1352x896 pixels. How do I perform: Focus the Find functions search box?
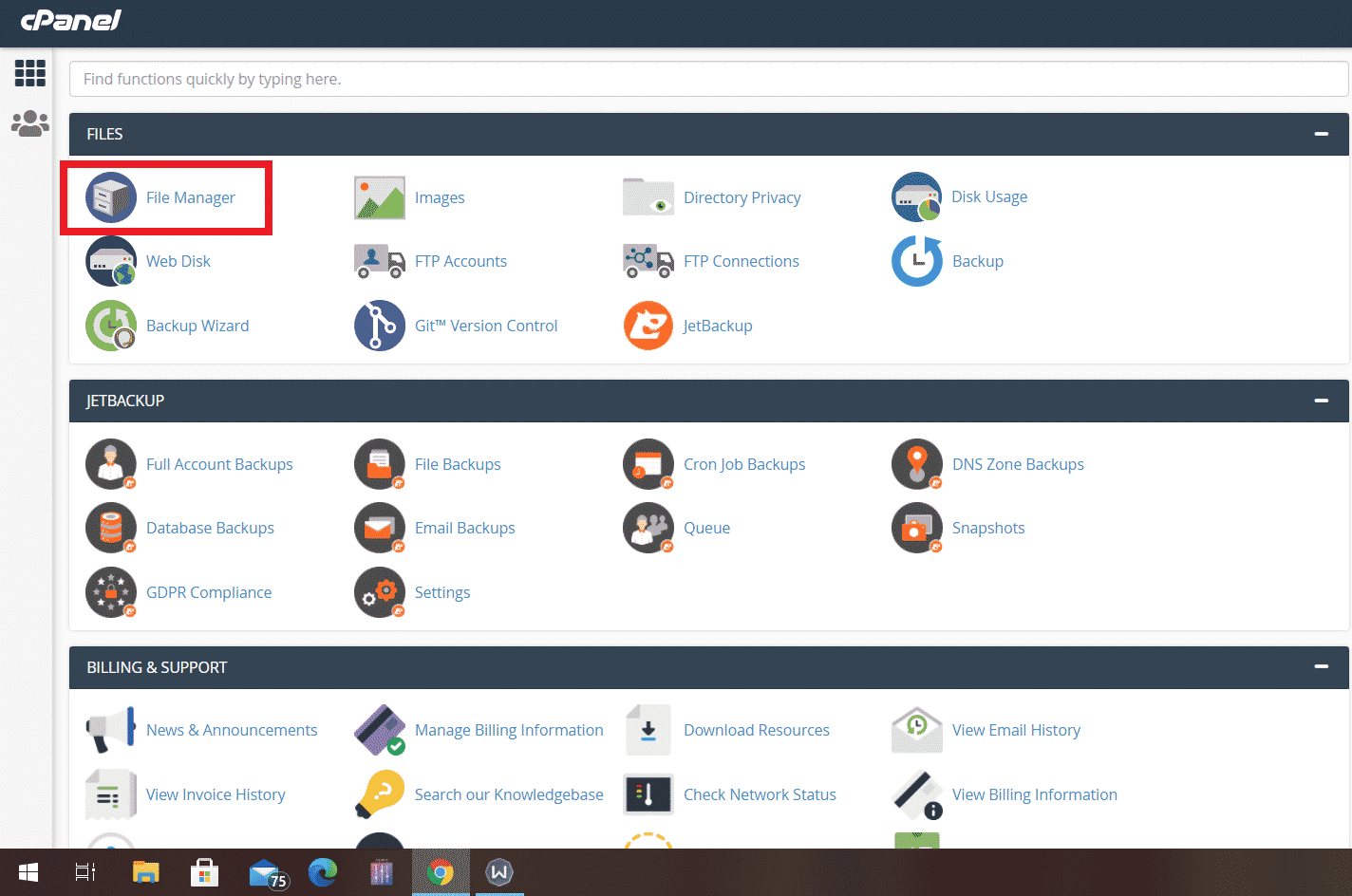708,79
